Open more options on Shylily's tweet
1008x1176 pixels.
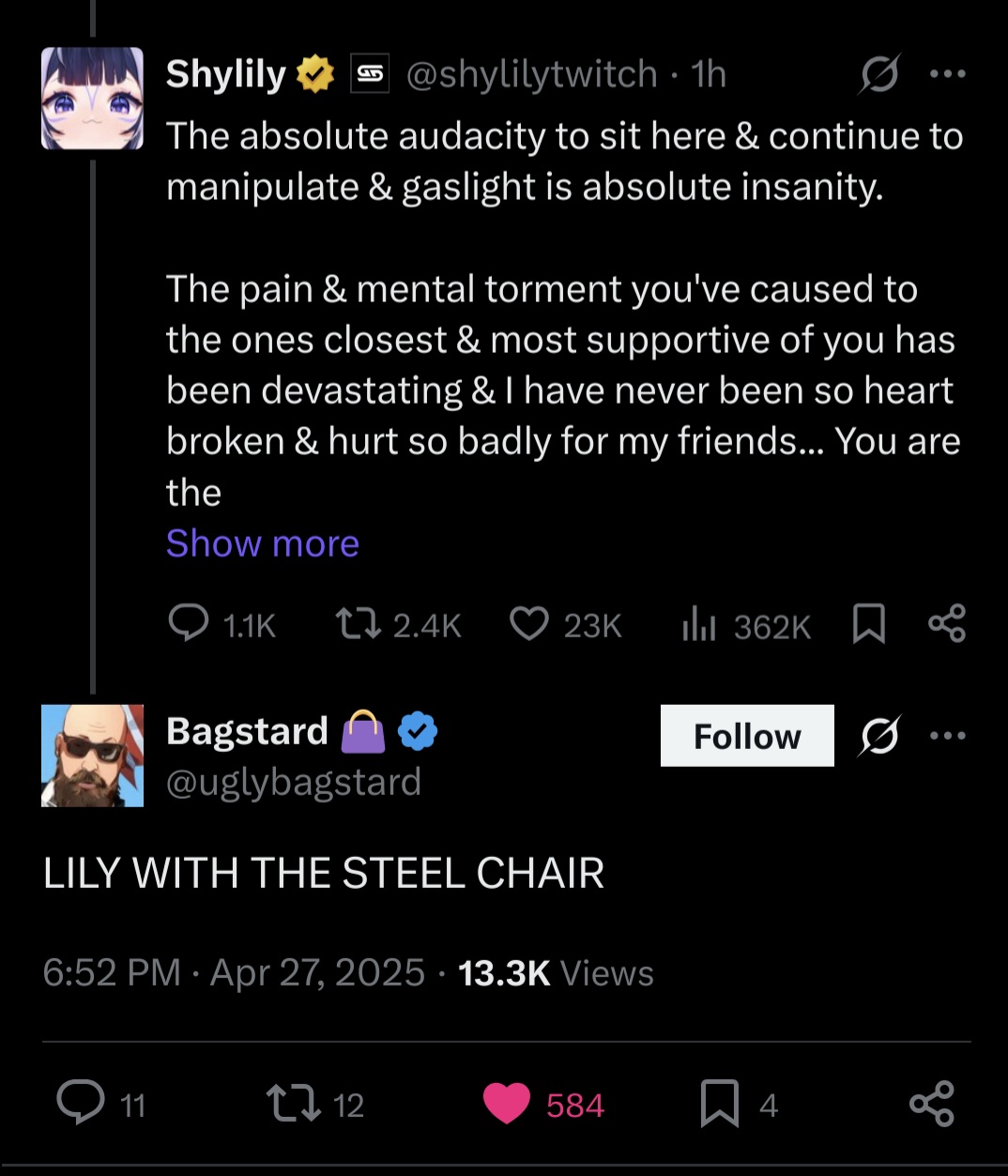tap(947, 74)
